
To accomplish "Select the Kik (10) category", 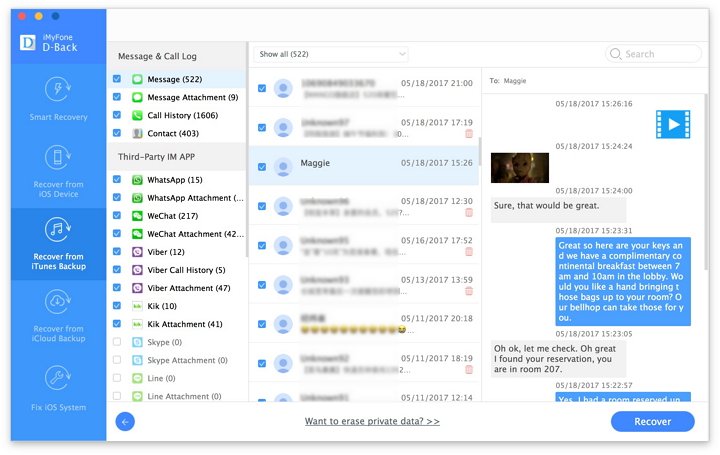I will pyautogui.click(x=178, y=306).
